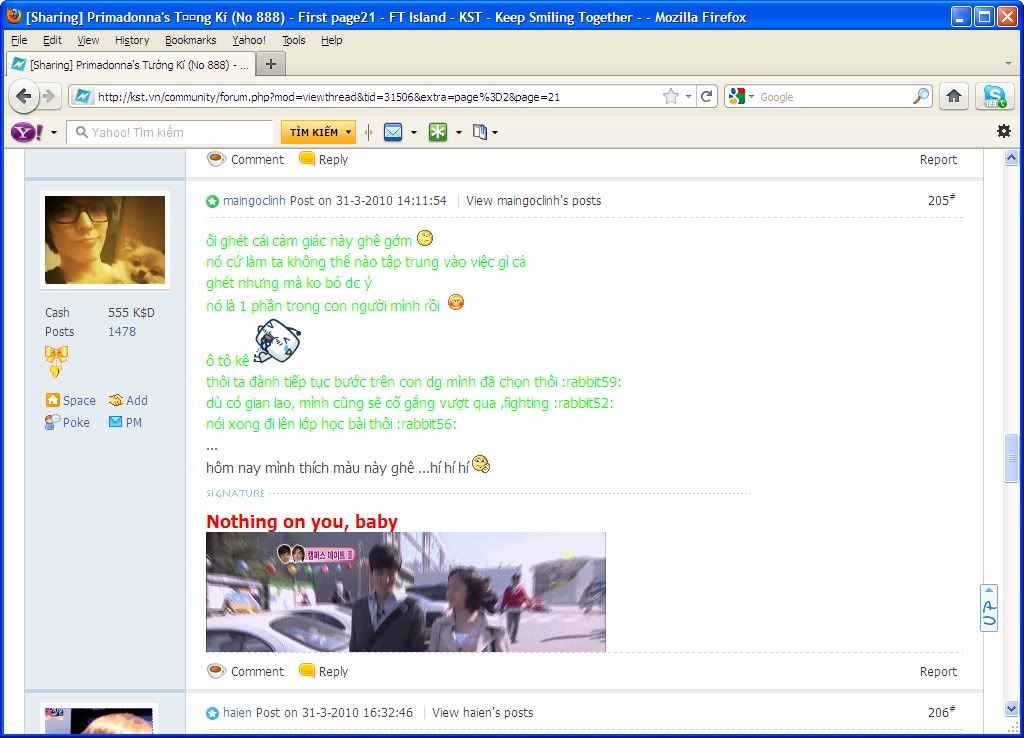Go back with the browser Back arrow
Screen dimensions: 1024x738
[24, 97]
